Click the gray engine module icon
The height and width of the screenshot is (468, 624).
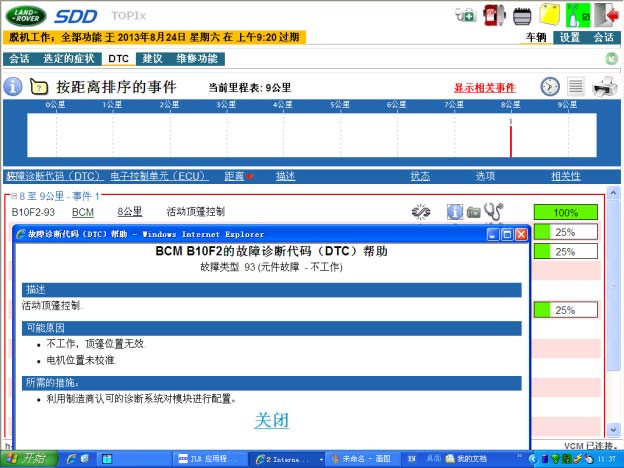tap(522, 16)
